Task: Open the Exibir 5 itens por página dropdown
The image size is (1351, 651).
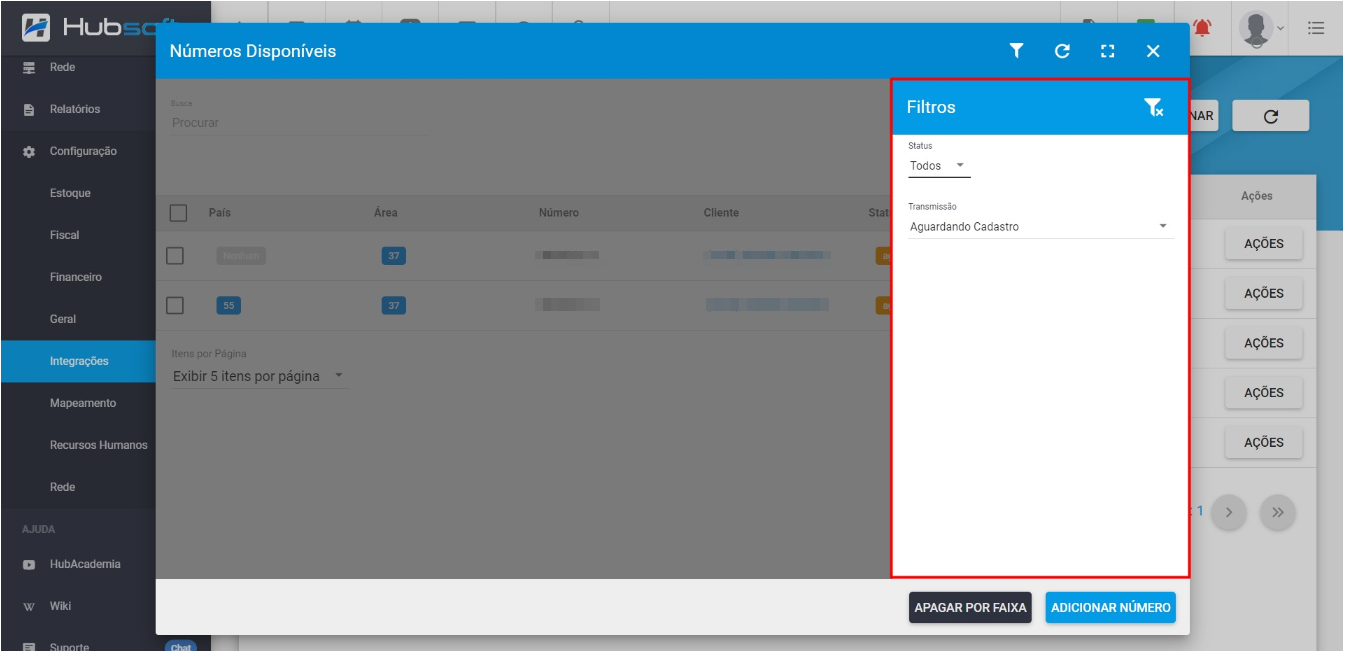Action: (259, 377)
